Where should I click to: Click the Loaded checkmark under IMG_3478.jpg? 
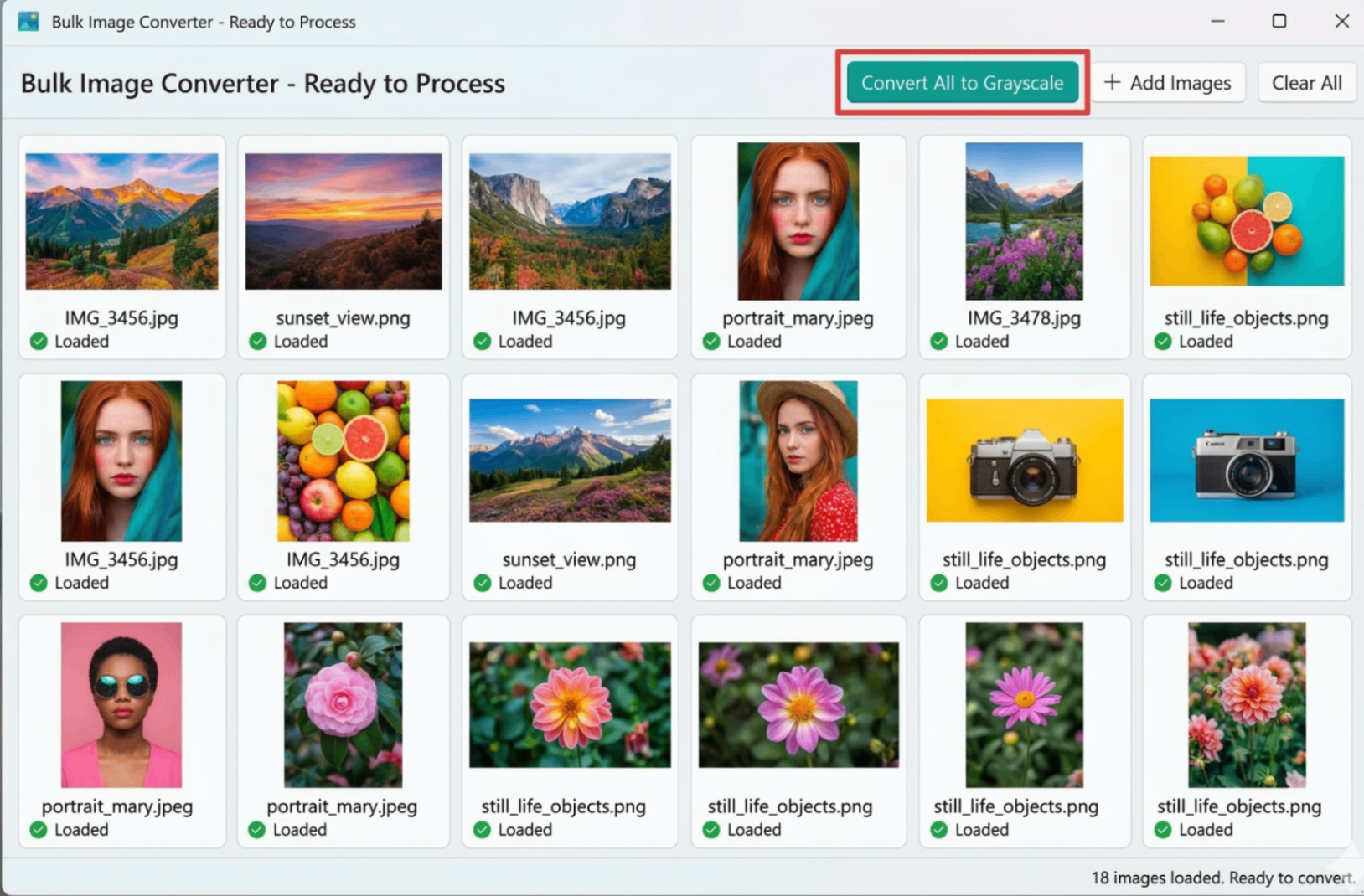pyautogui.click(x=938, y=341)
